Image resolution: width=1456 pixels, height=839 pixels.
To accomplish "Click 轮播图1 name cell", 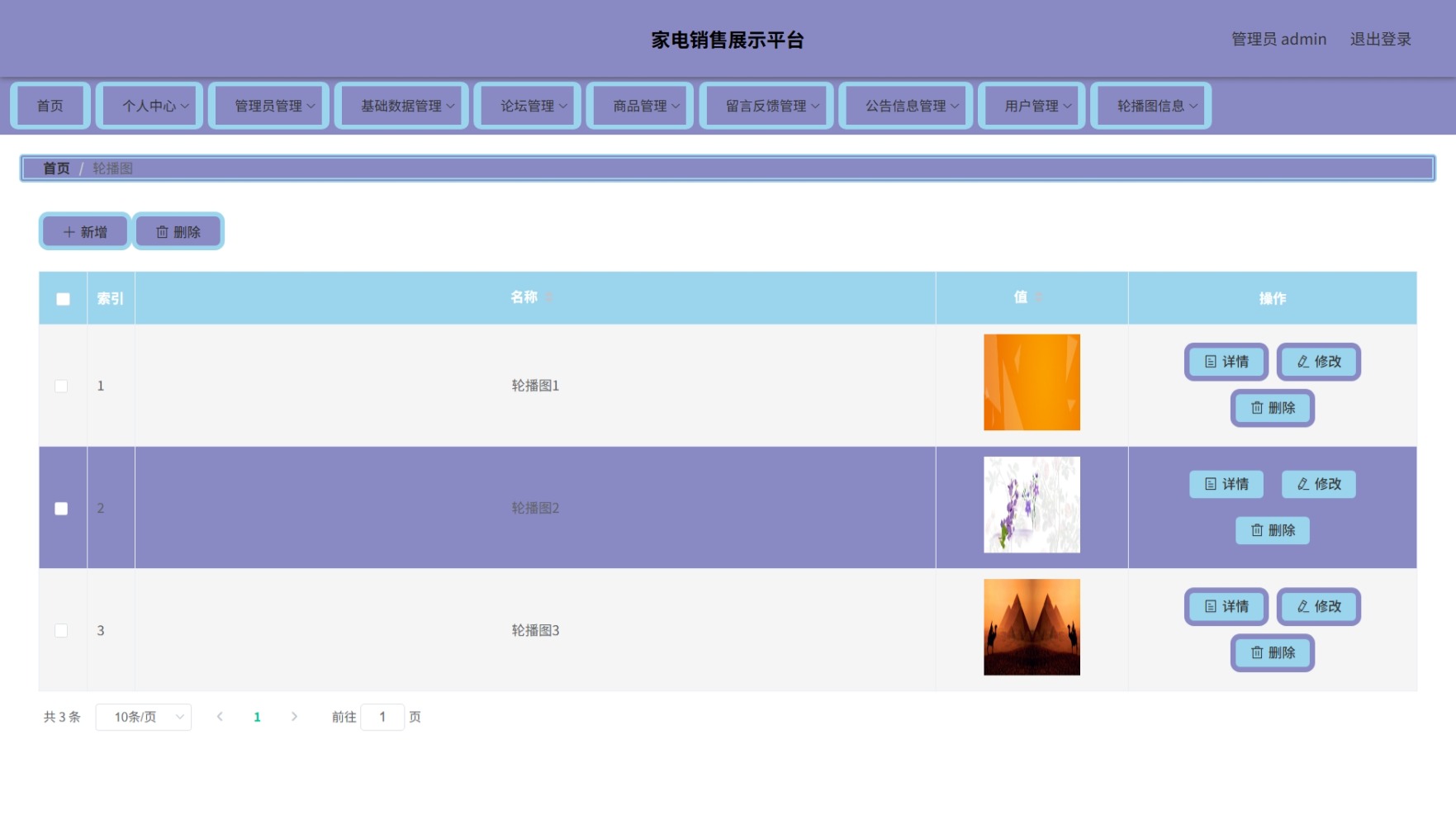I will pos(535,386).
